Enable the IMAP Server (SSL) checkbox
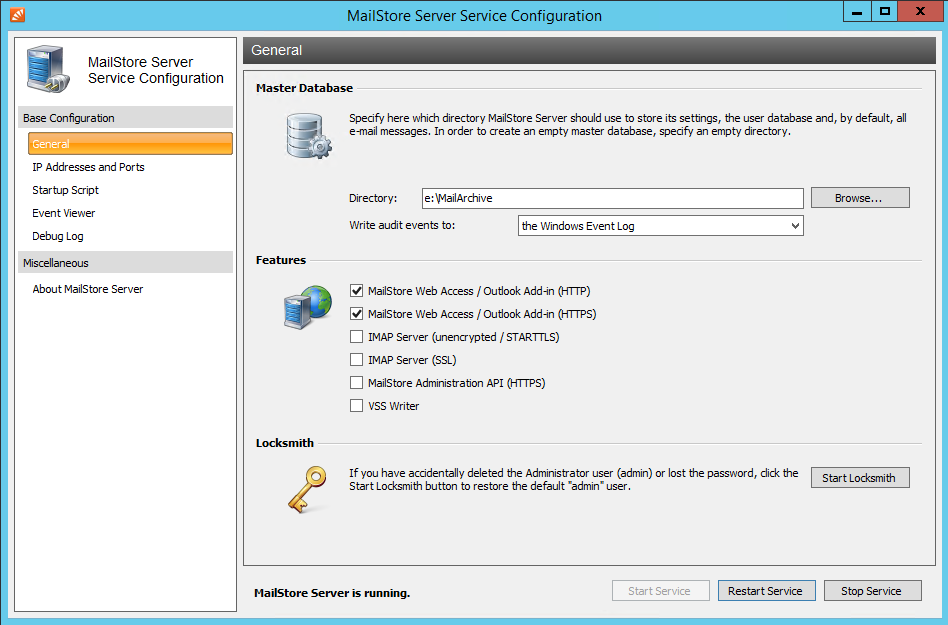The width and height of the screenshot is (948, 625). [357, 360]
